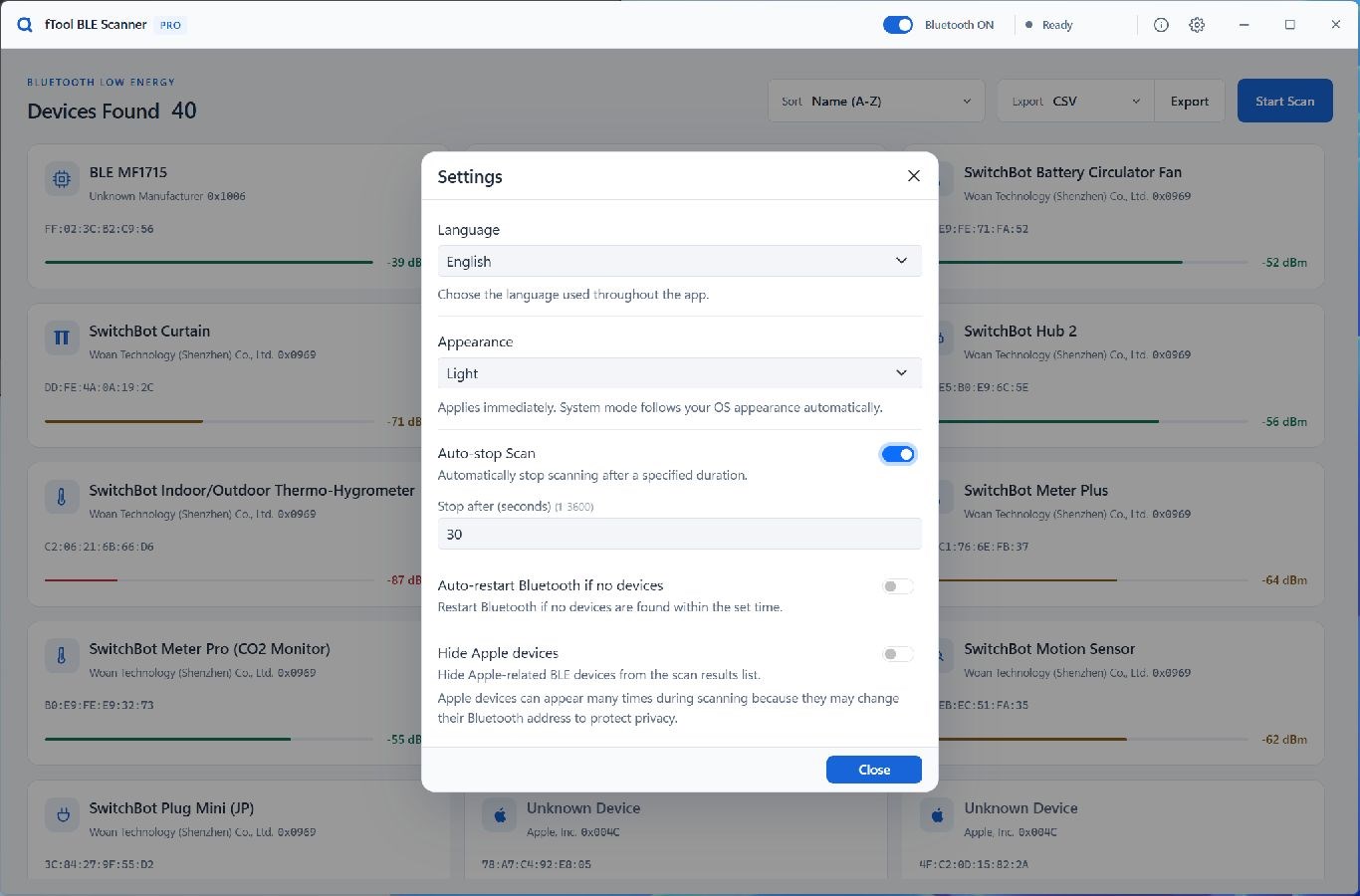1360x896 pixels.
Task: Open the Sort Name (A-Z) dropdown
Action: tap(876, 101)
